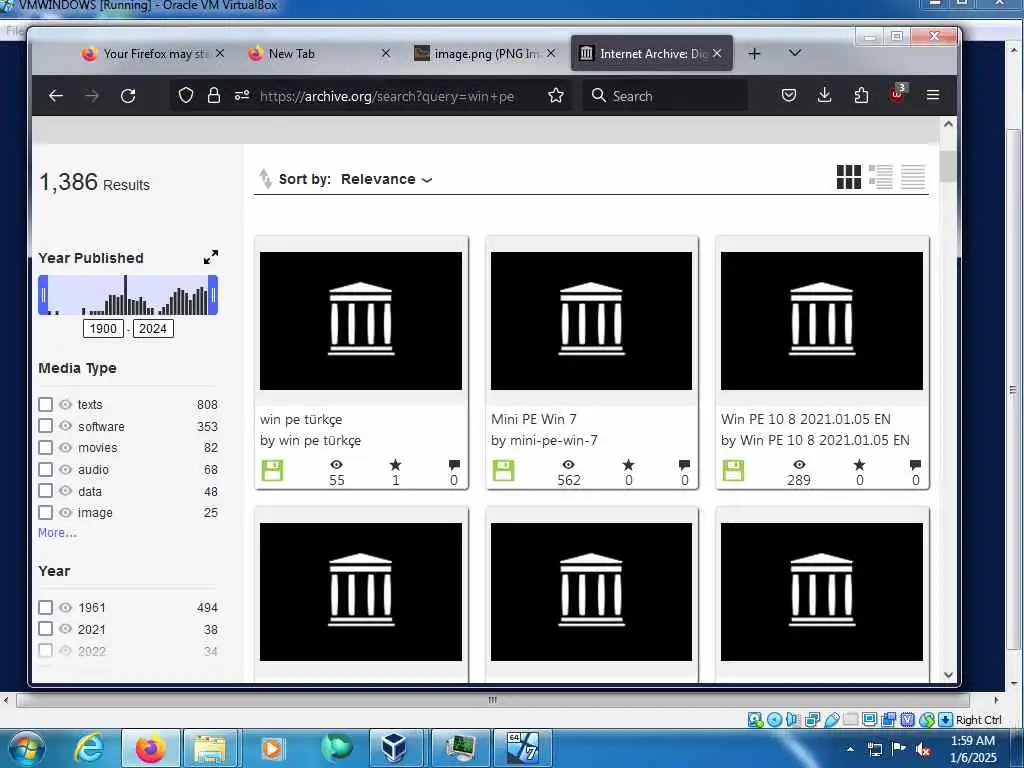The image size is (1024, 768).
Task: Open the win pe türkçe thumbnail
Action: (361, 321)
